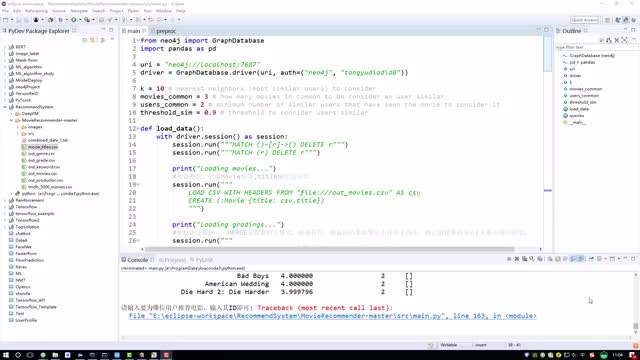Viewport: 640px width, 360px height.
Task: Open the Run button dropdown arrow
Action: click(x=80, y=20)
